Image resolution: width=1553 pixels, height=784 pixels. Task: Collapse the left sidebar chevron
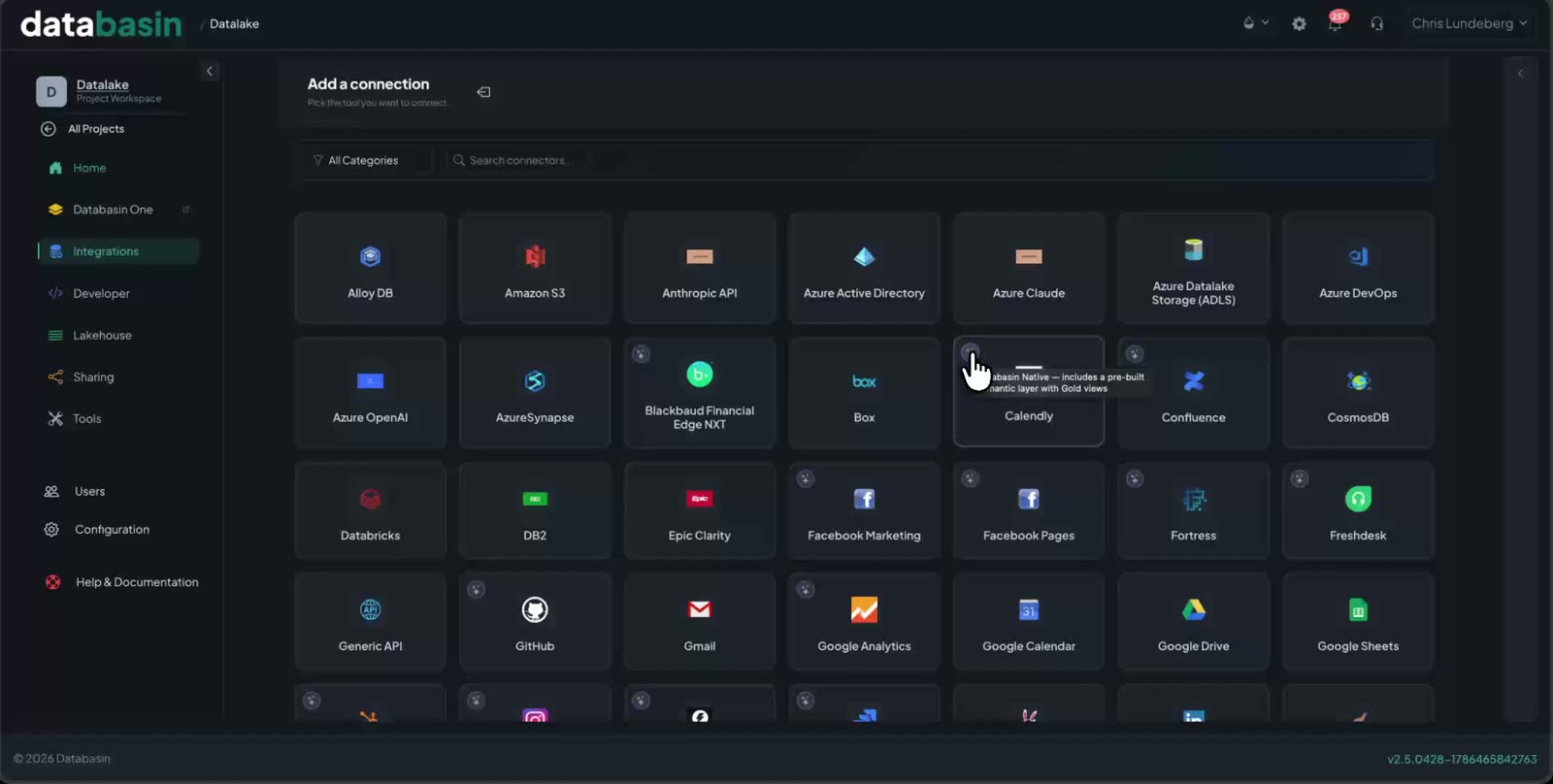click(210, 71)
